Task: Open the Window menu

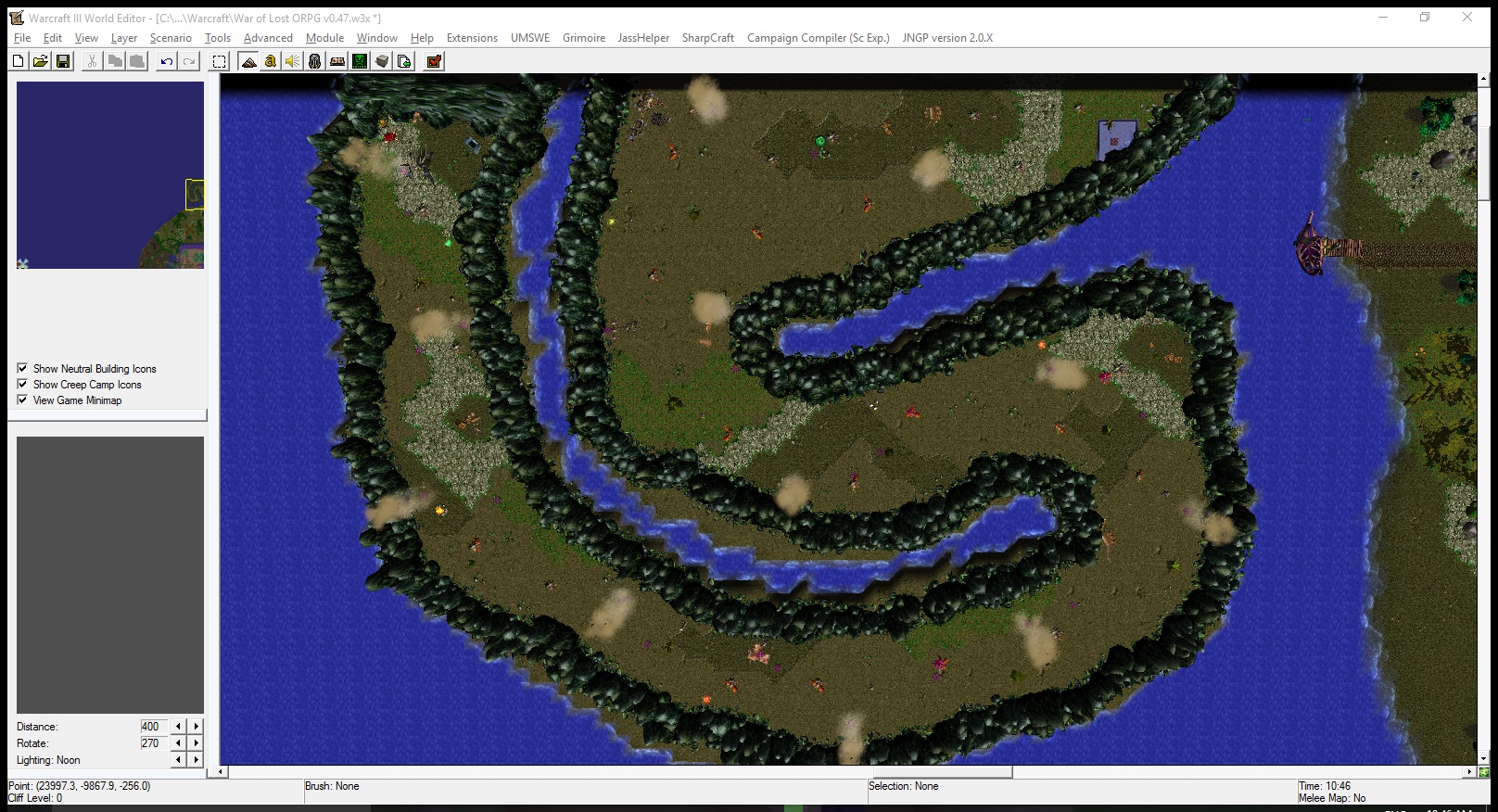Action: point(377,38)
